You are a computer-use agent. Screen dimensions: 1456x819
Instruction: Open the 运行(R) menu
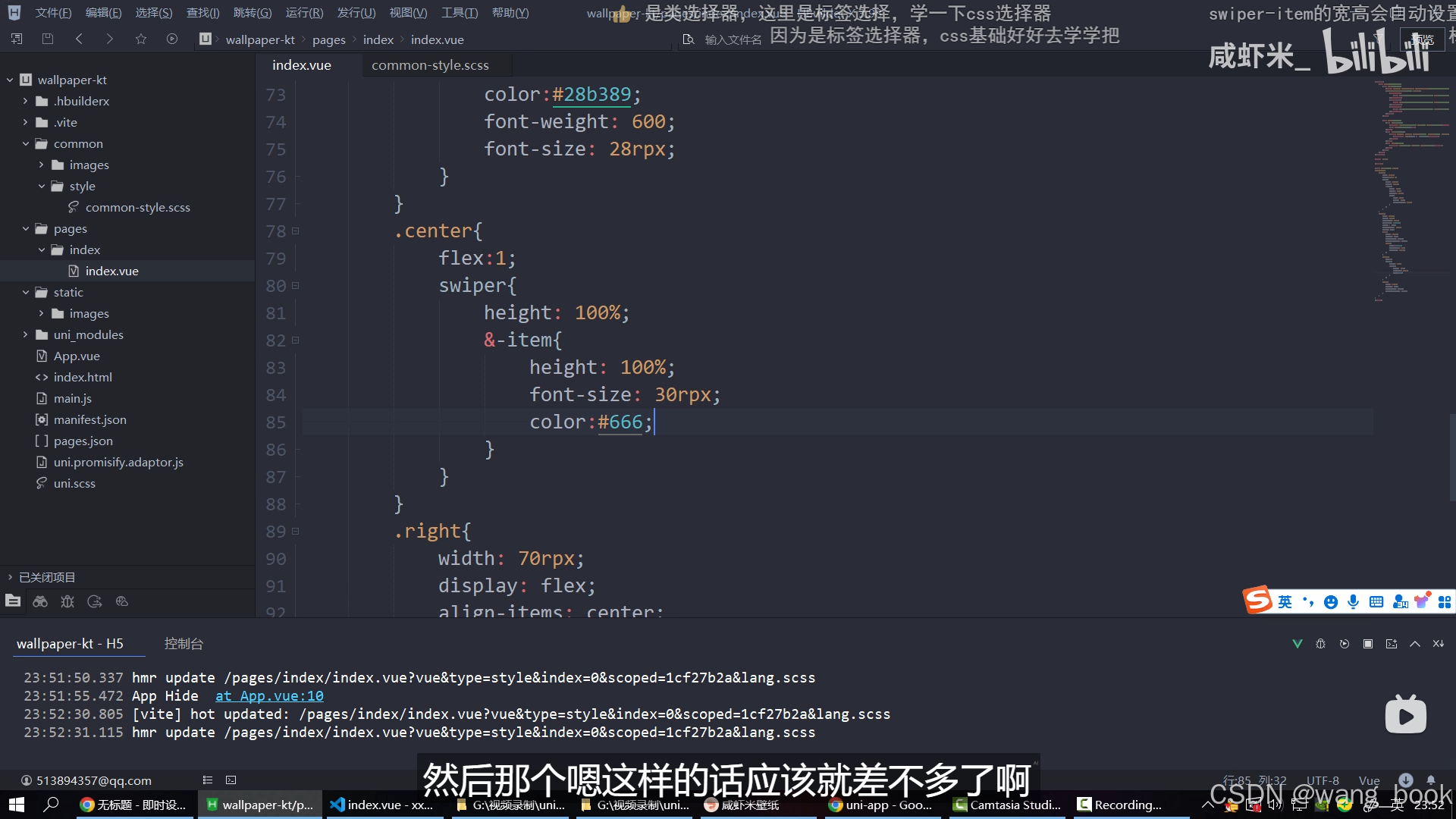[304, 13]
